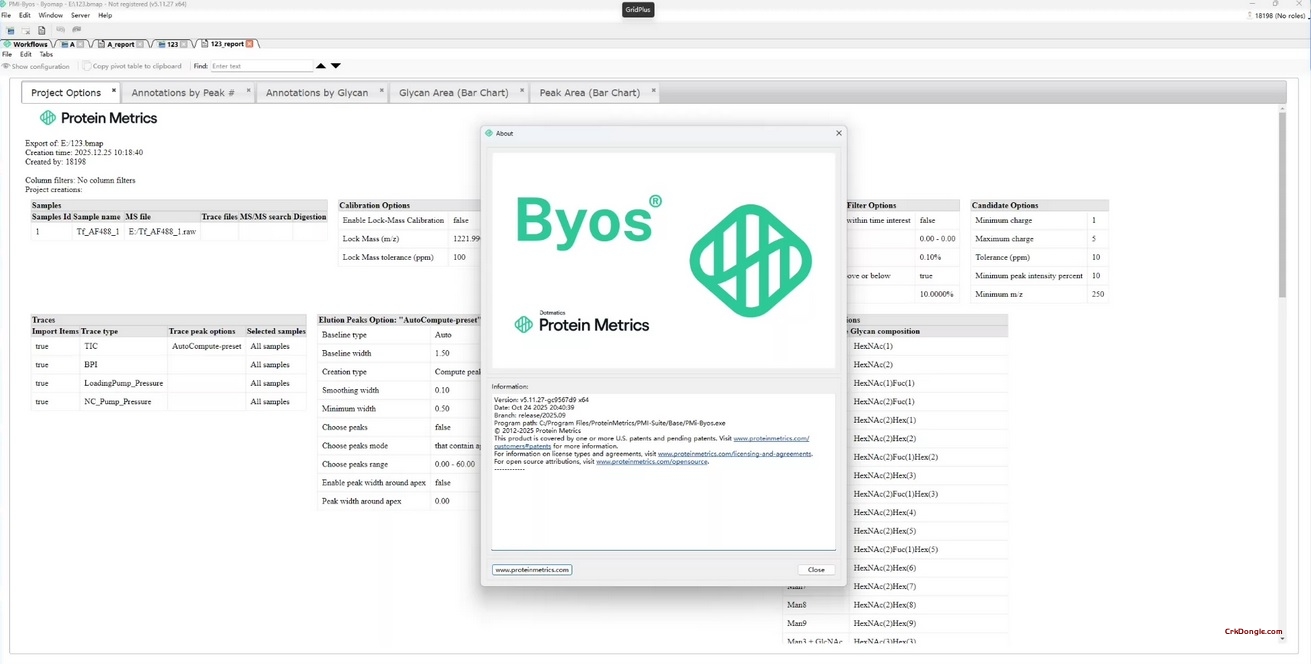Open the Server menu
The image size is (1311, 664).
[80, 15]
